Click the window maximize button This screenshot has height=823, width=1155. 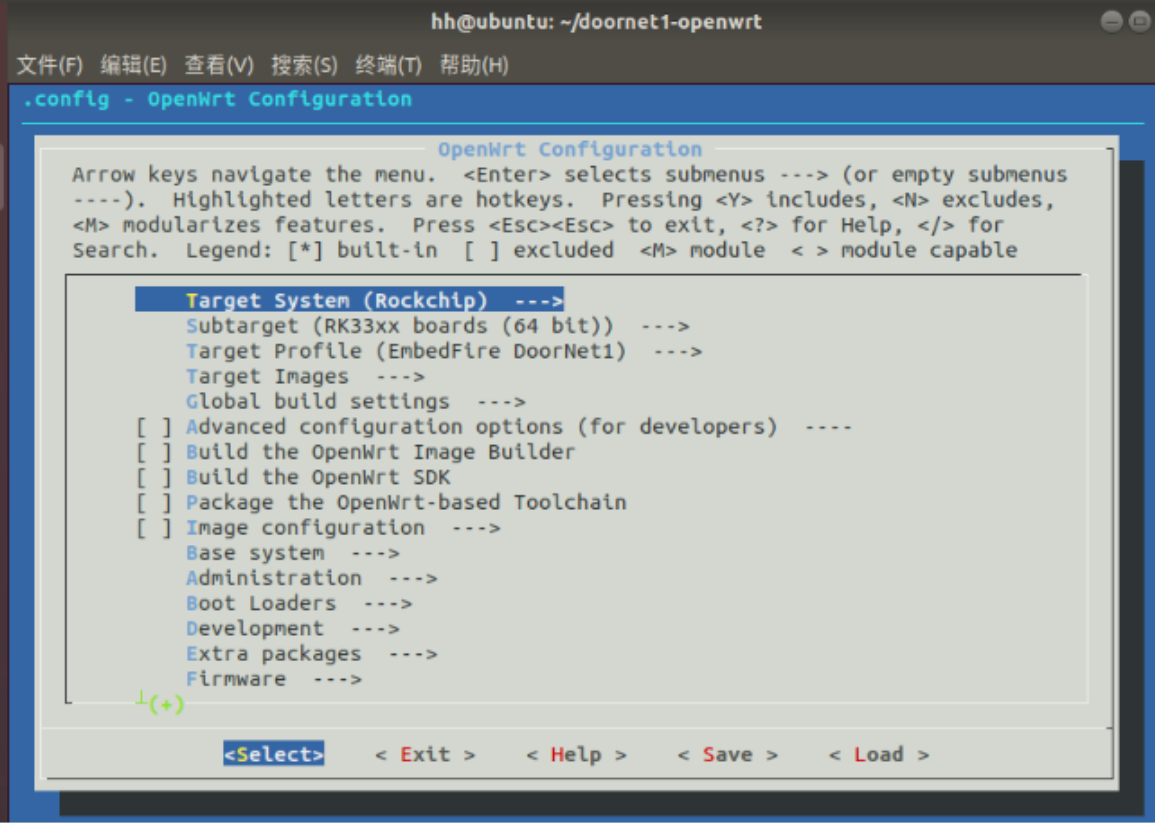(1140, 21)
